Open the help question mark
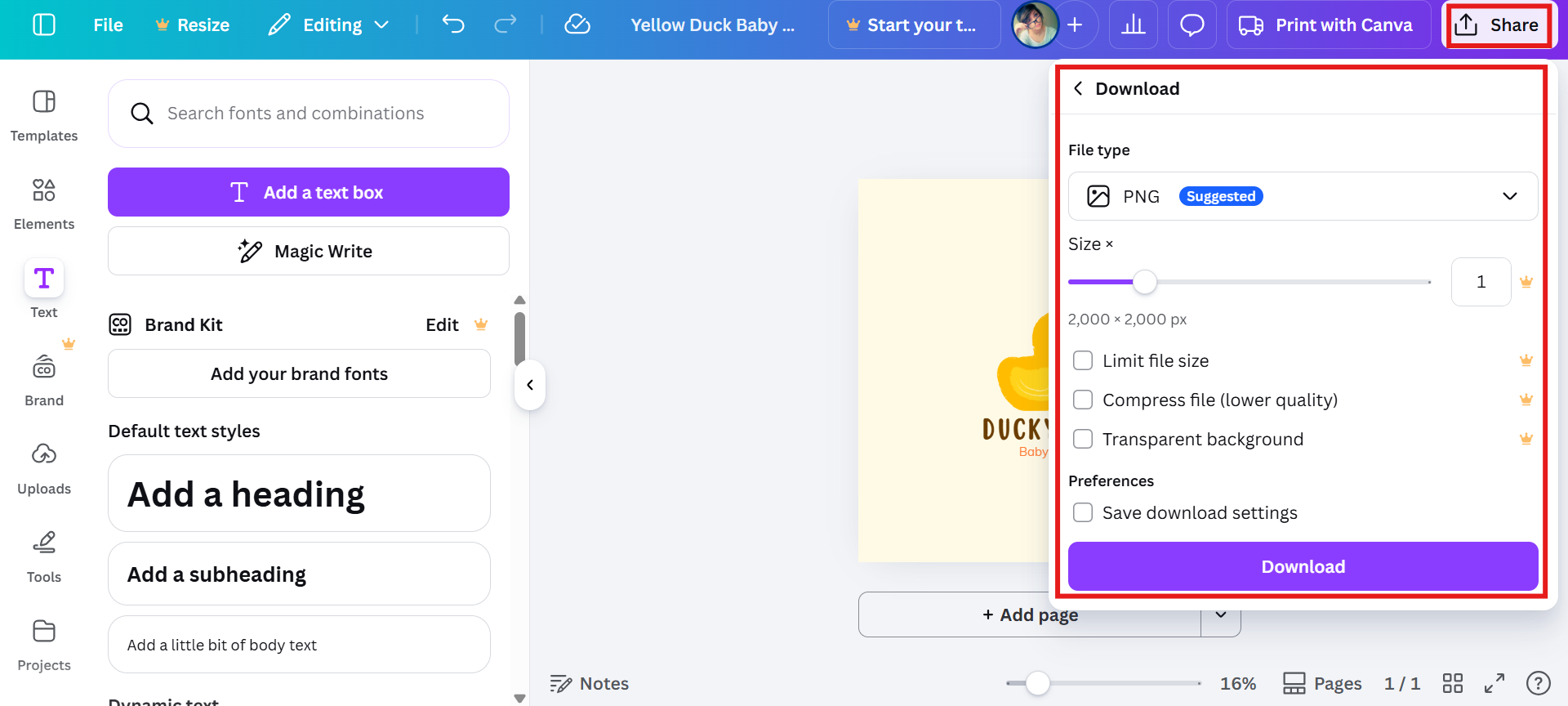This screenshot has width=1568, height=706. (1539, 683)
